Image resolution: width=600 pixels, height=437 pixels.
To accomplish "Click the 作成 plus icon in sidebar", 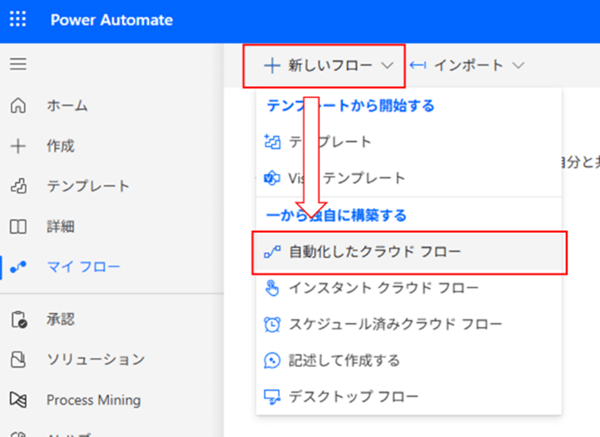I will pos(18,146).
